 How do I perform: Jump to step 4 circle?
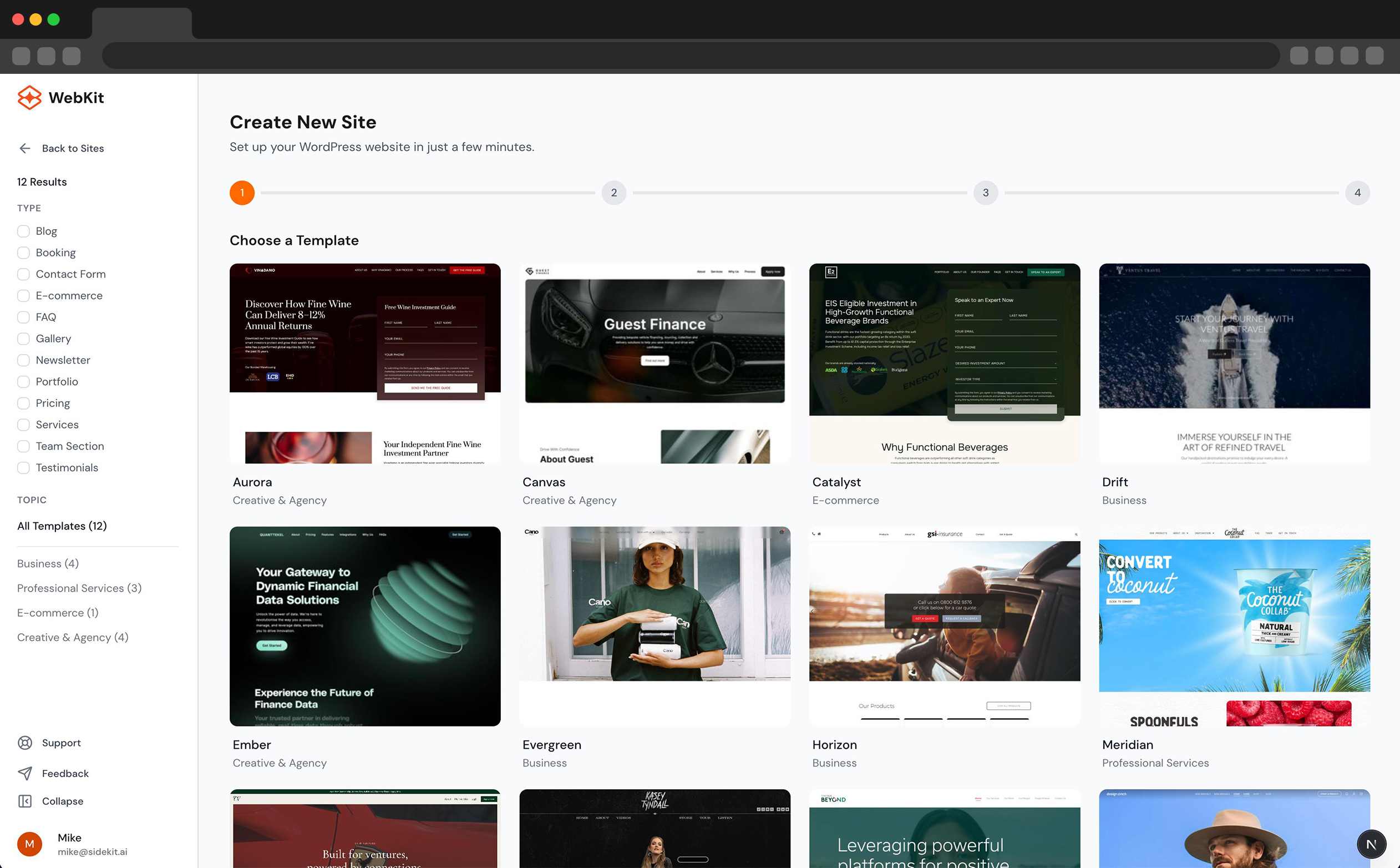coord(1357,193)
